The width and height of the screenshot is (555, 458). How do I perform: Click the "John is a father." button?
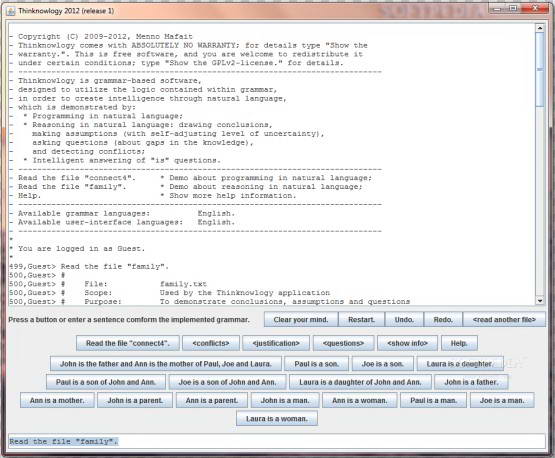[x=471, y=382]
